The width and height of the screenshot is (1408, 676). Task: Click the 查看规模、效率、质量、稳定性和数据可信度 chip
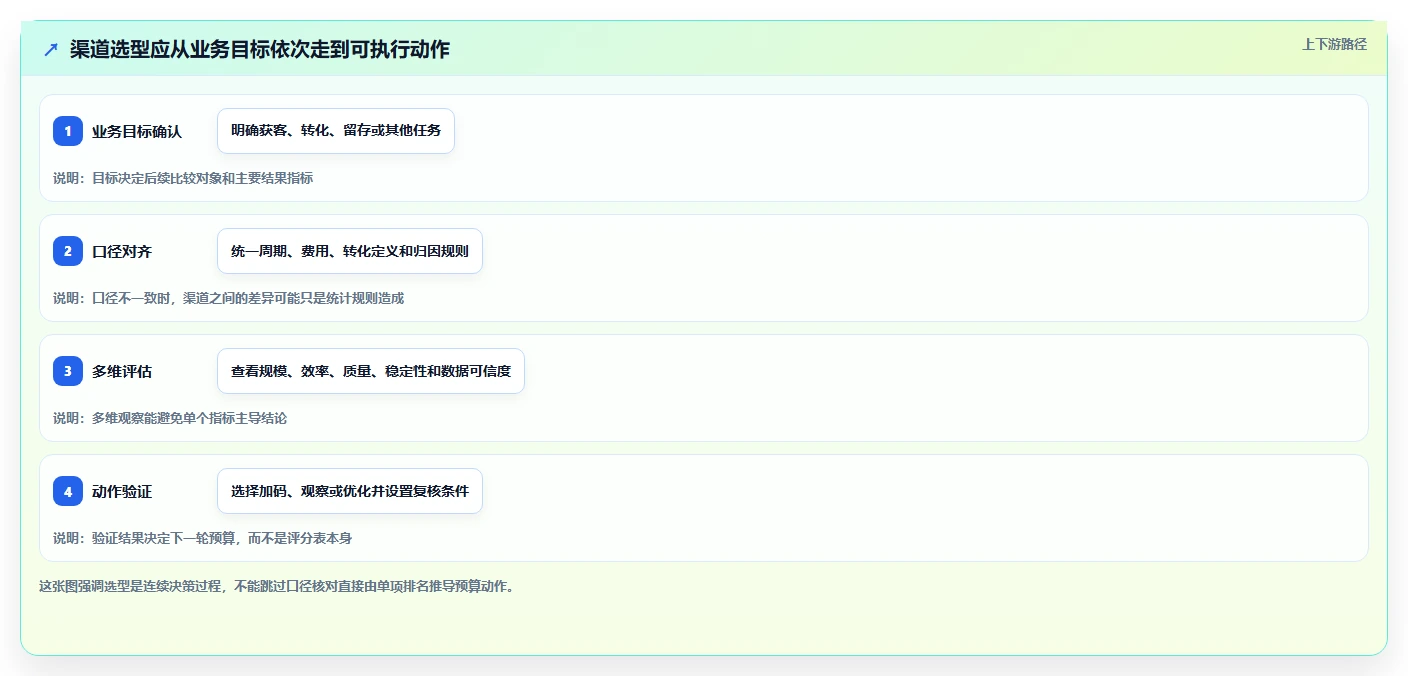click(371, 371)
